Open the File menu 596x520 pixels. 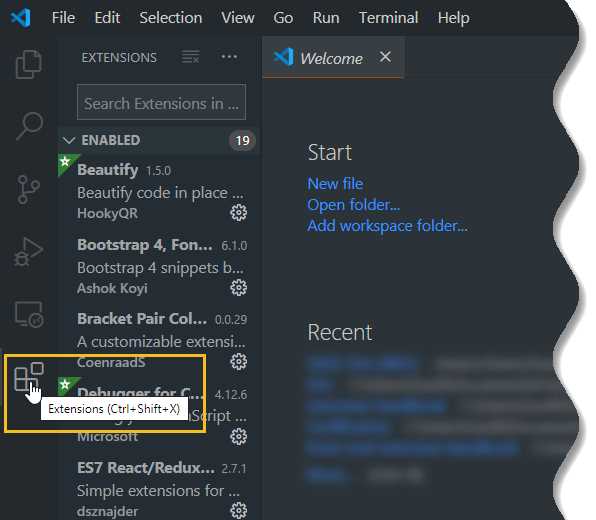point(63,17)
